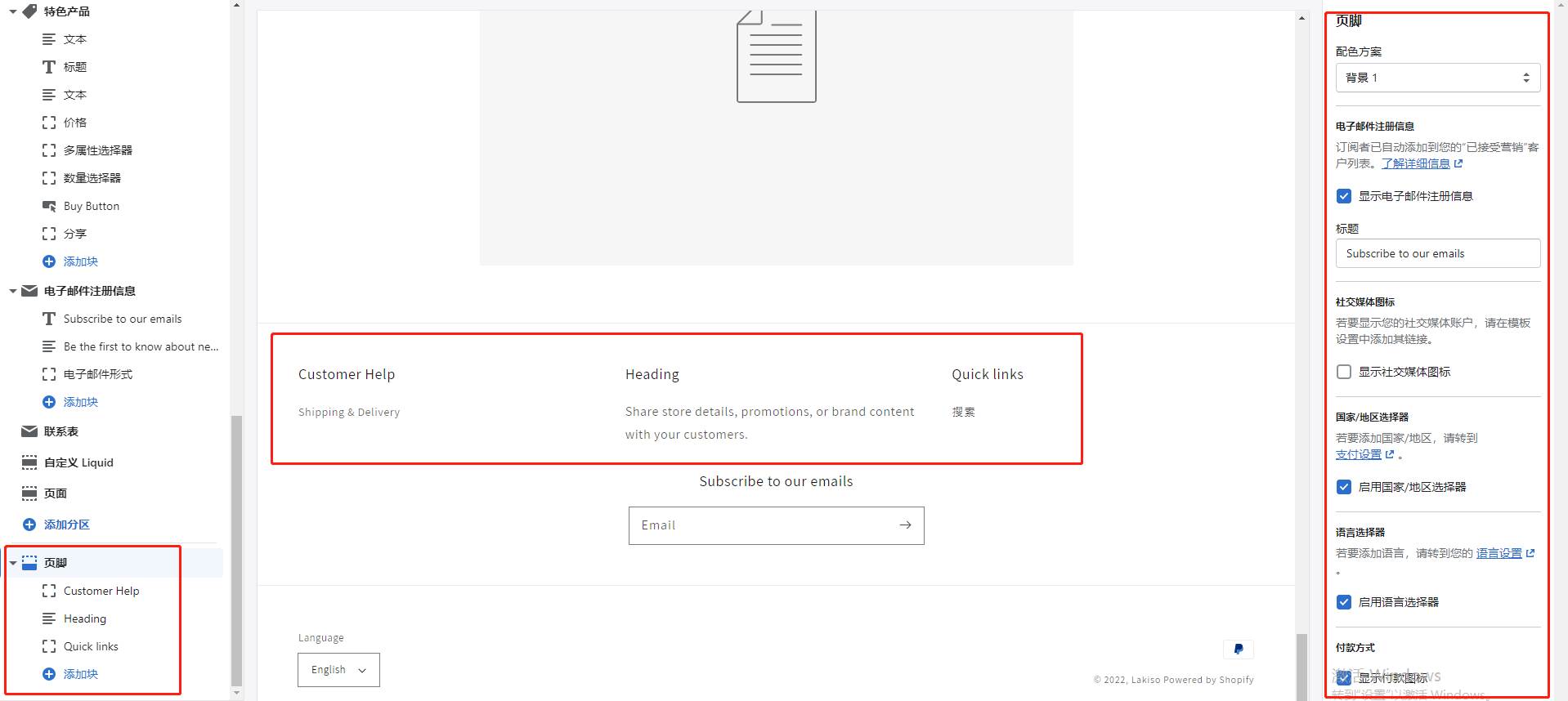1568x701 pixels.
Task: Click the PayPal payment icon in footer
Action: pyautogui.click(x=1239, y=650)
